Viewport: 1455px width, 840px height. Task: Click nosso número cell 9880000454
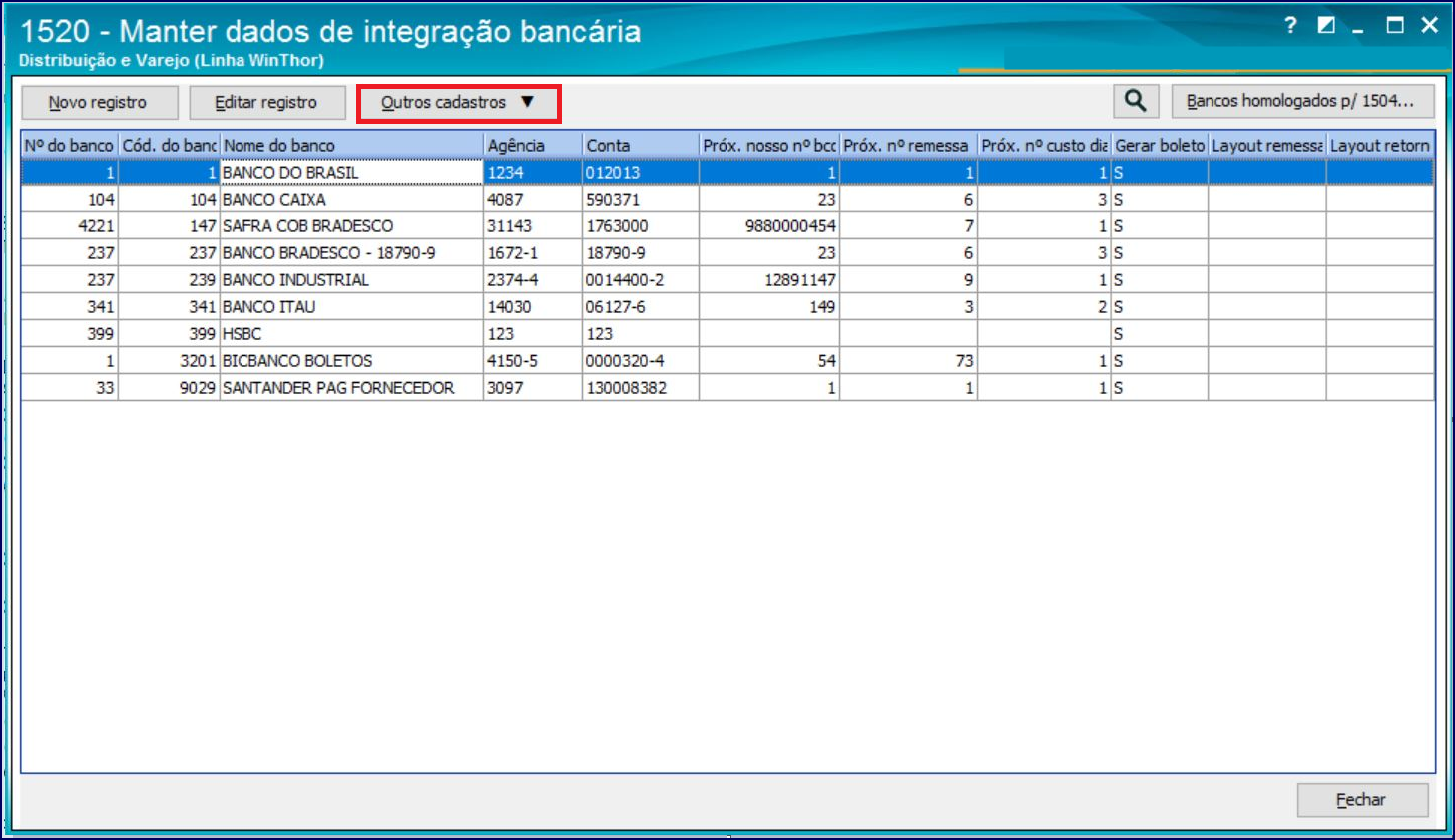pos(769,226)
